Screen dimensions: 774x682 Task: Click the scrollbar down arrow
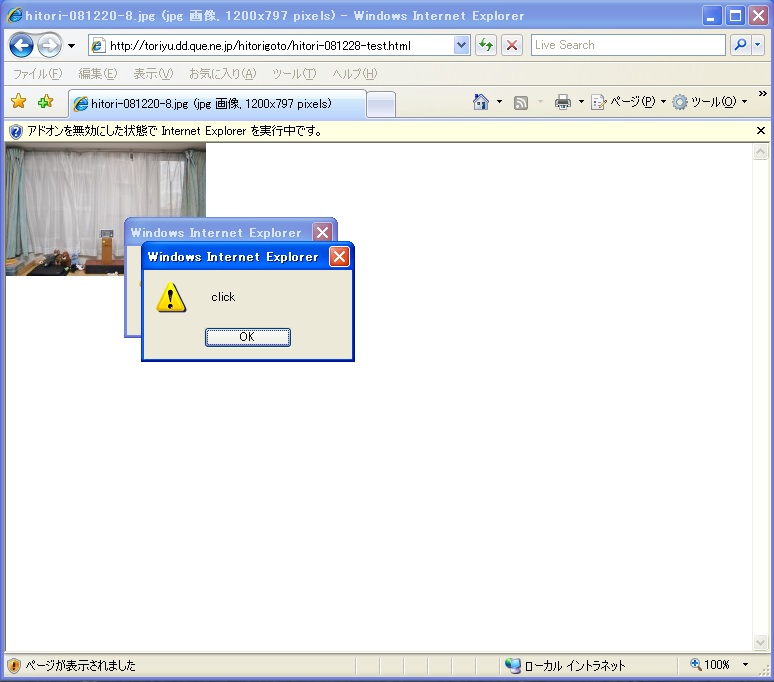760,642
